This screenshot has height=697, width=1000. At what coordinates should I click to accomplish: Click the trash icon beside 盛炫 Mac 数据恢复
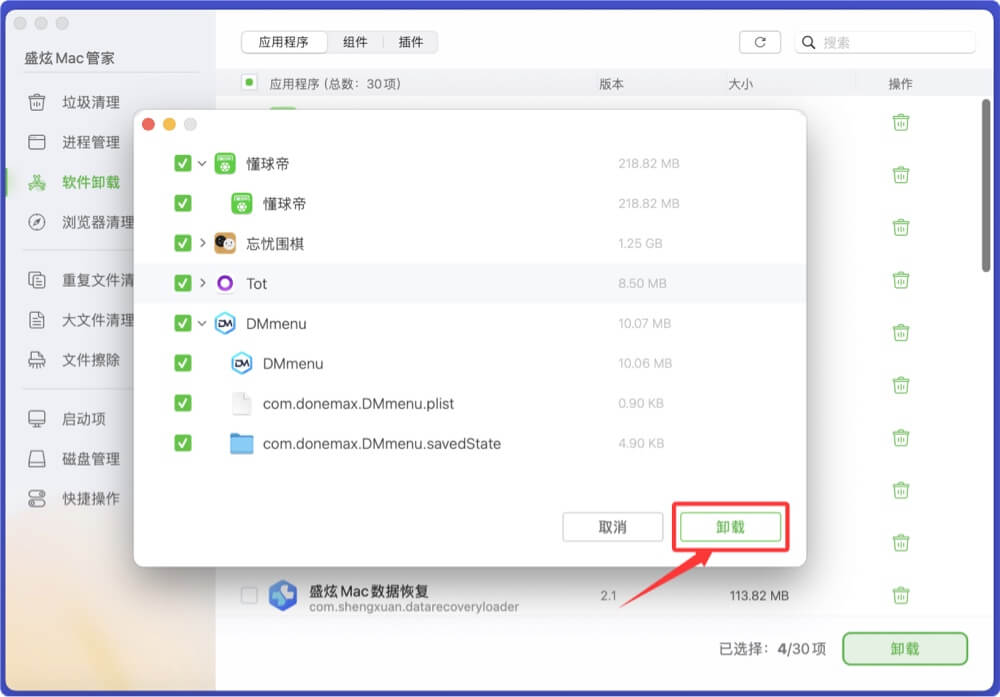click(x=901, y=594)
